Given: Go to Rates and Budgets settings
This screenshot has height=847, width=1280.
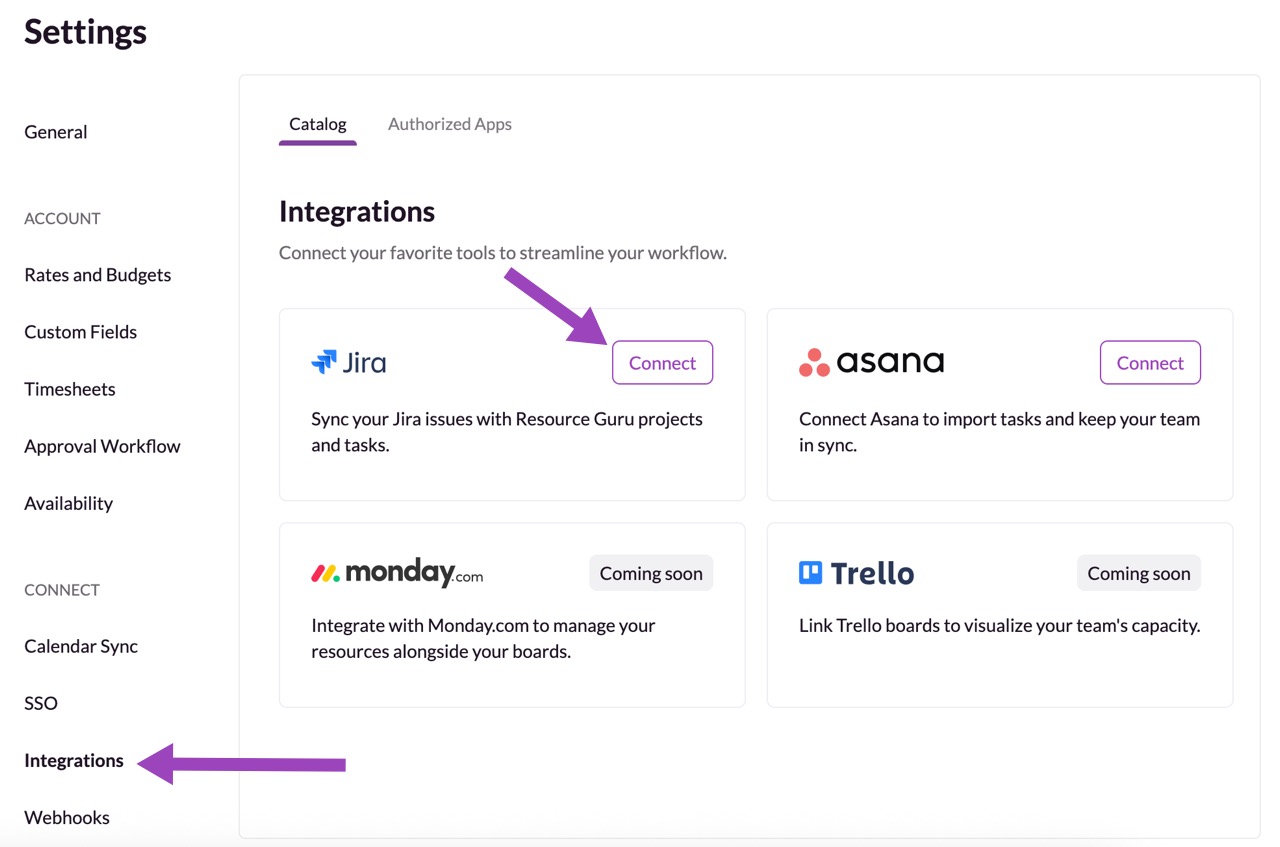Looking at the screenshot, I should [x=98, y=275].
